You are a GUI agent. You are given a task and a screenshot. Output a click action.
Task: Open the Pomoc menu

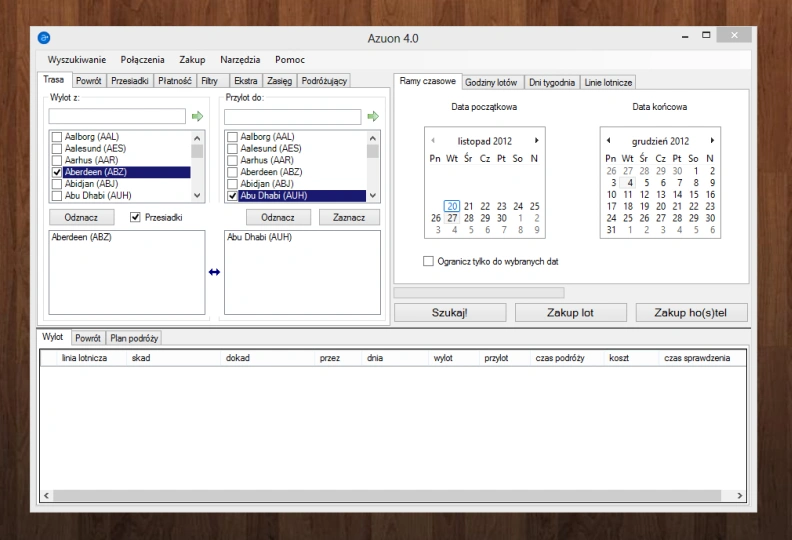pos(290,60)
